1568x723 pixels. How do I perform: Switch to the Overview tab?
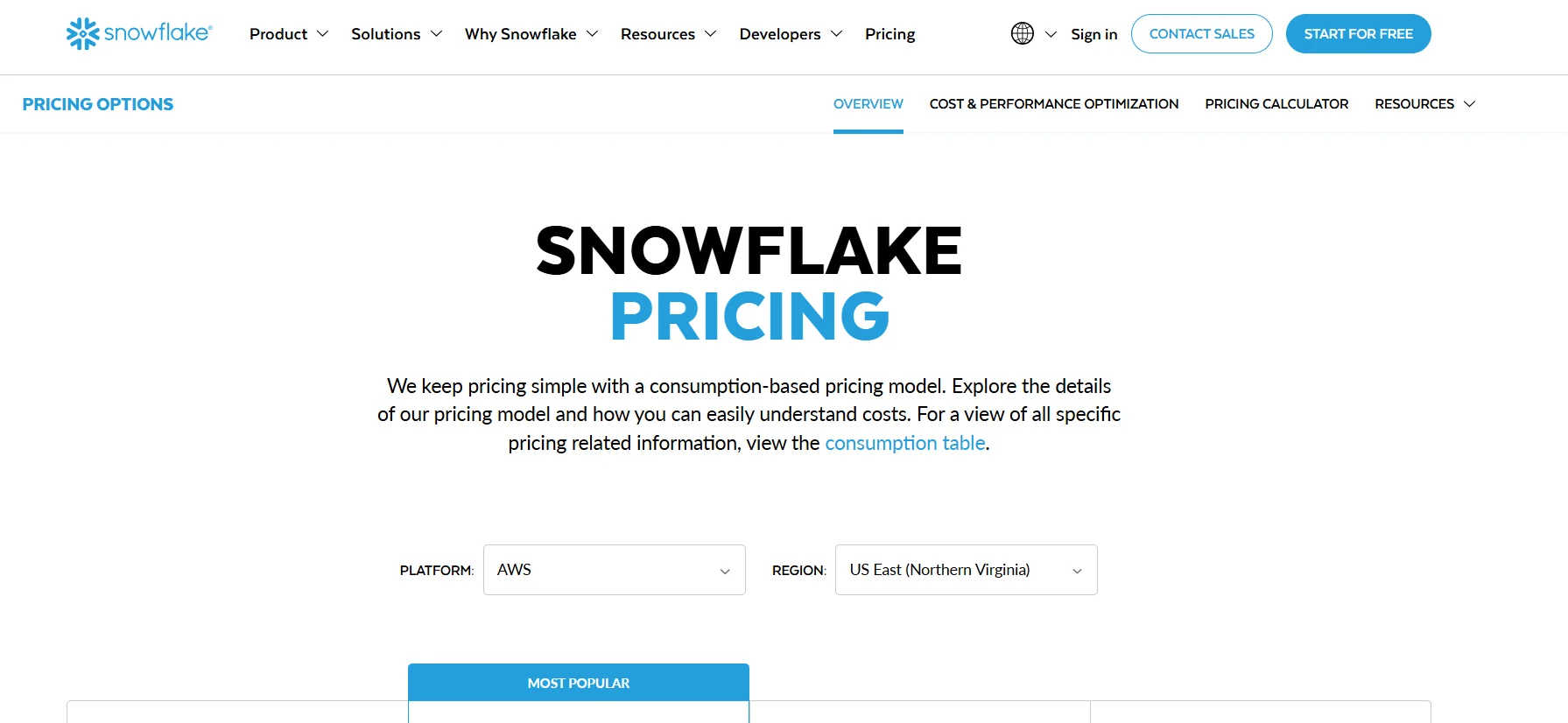868,103
